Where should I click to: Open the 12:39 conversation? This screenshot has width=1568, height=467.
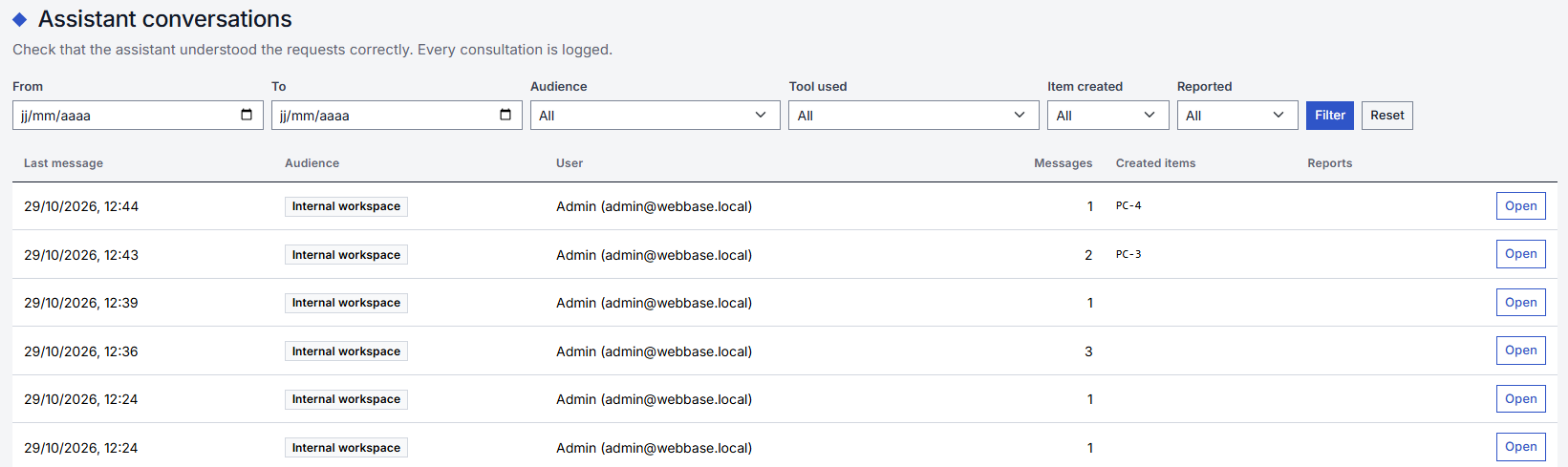tap(1520, 302)
